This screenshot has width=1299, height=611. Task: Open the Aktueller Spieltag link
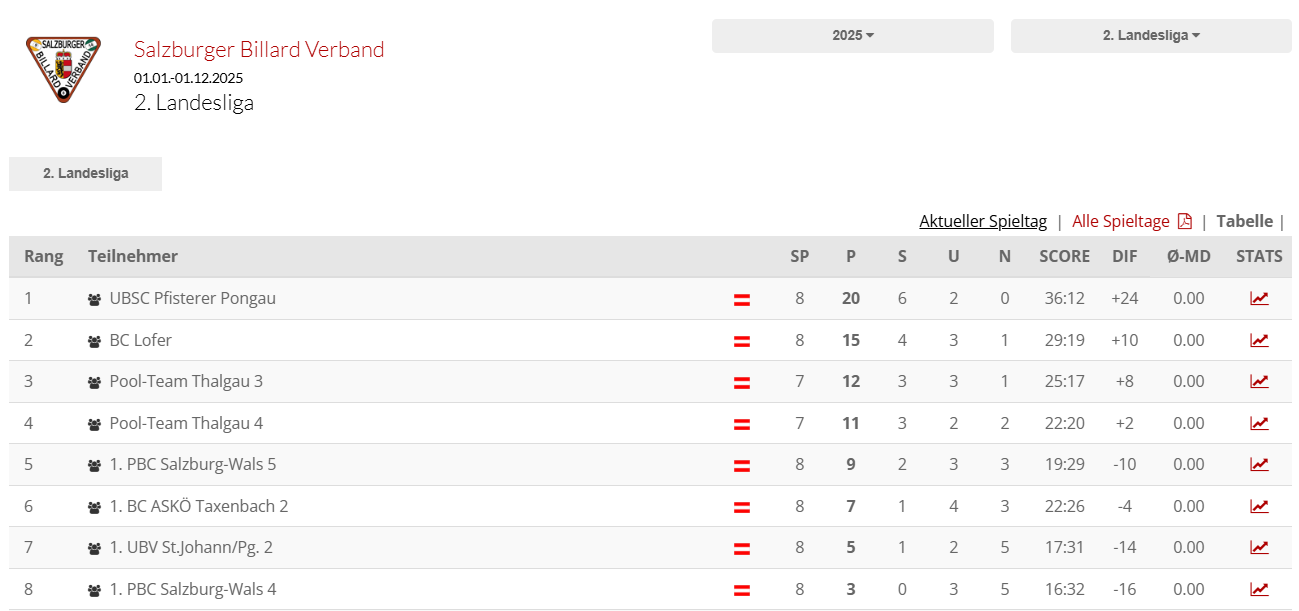983,221
